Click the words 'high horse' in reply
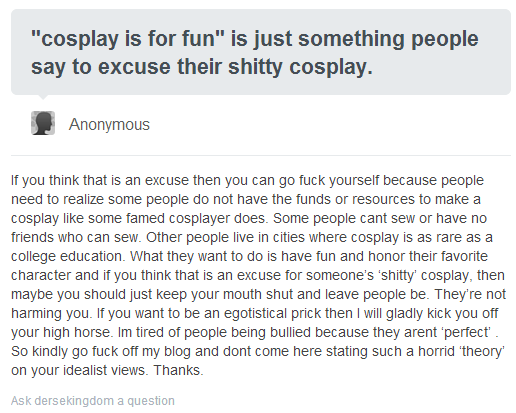The height and width of the screenshot is (413, 516). 76,332
